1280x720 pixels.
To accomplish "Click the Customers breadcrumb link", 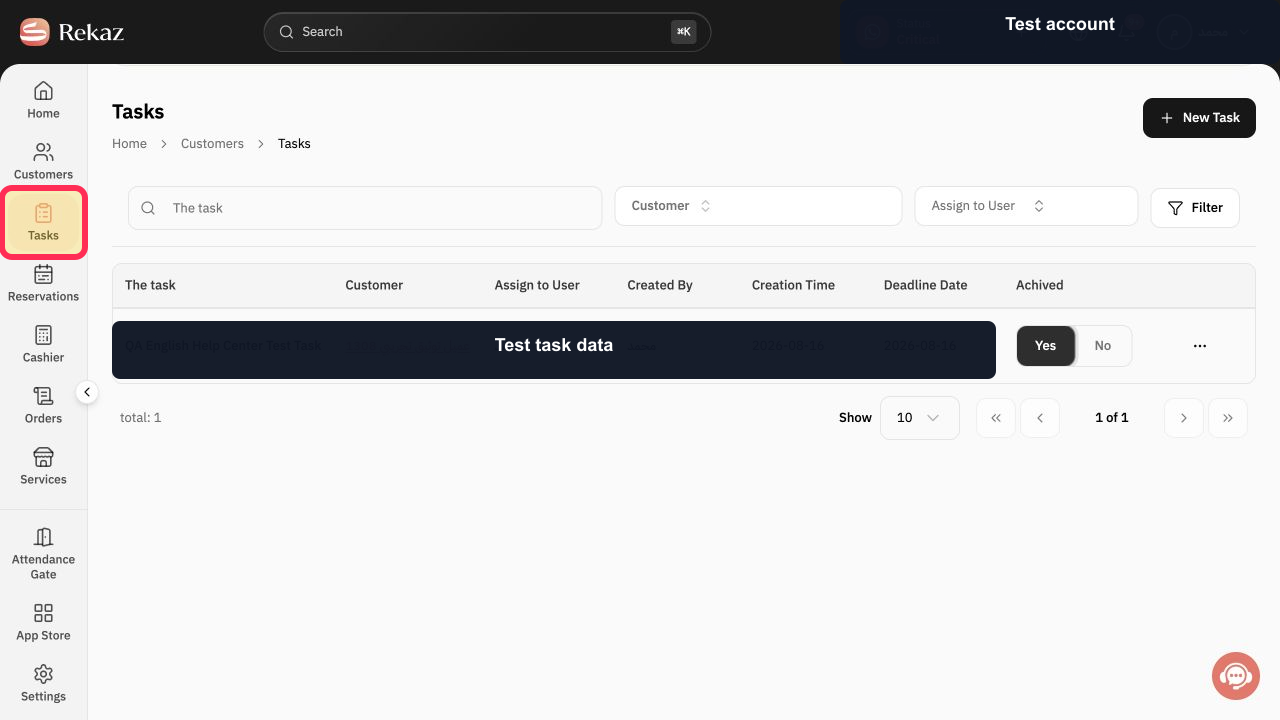I will pos(212,144).
